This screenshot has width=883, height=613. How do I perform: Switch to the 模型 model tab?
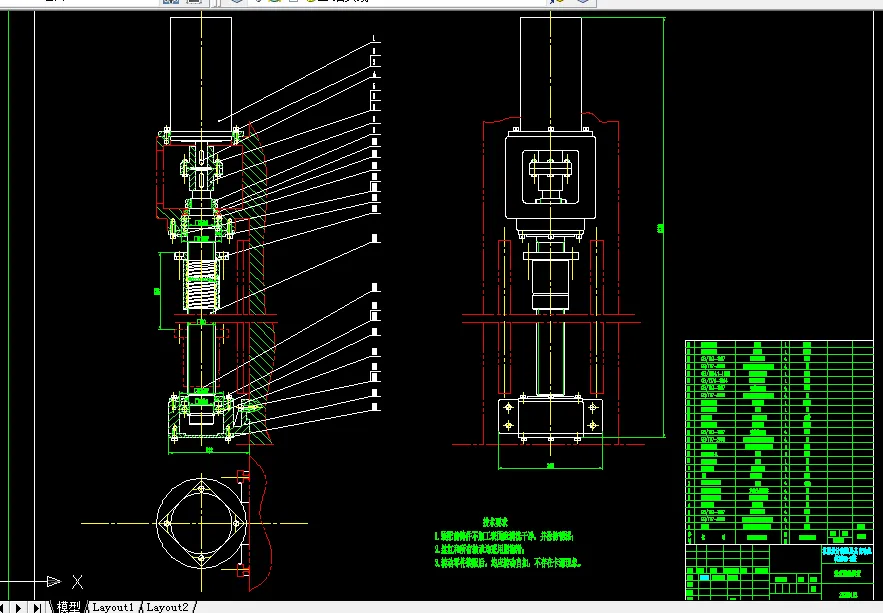(x=68, y=607)
